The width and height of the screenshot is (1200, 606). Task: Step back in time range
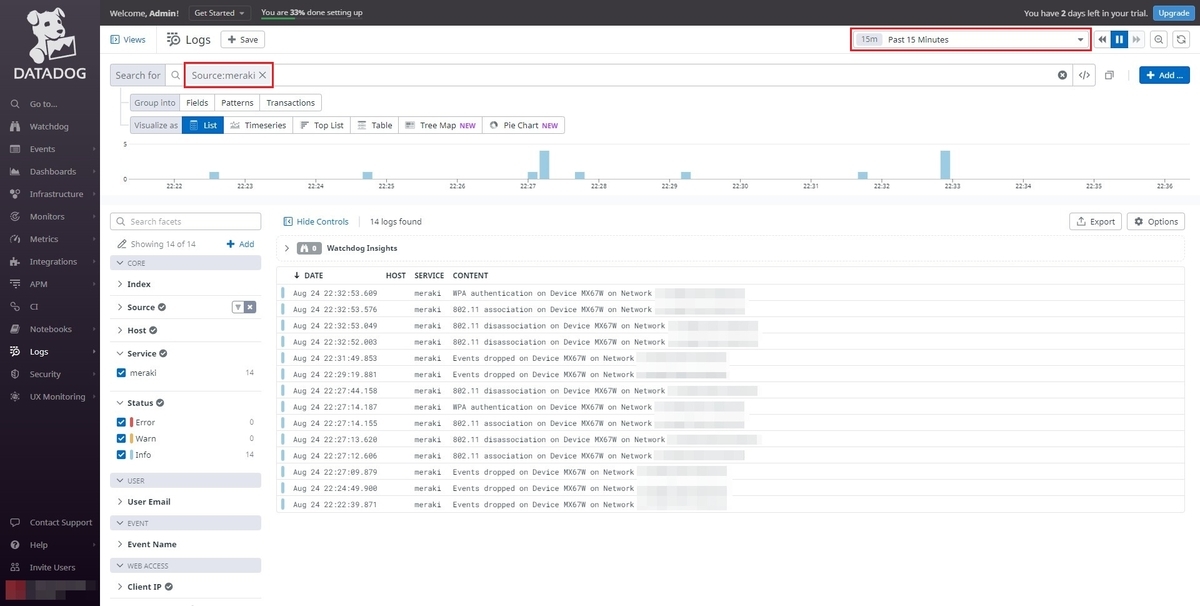pyautogui.click(x=1102, y=40)
